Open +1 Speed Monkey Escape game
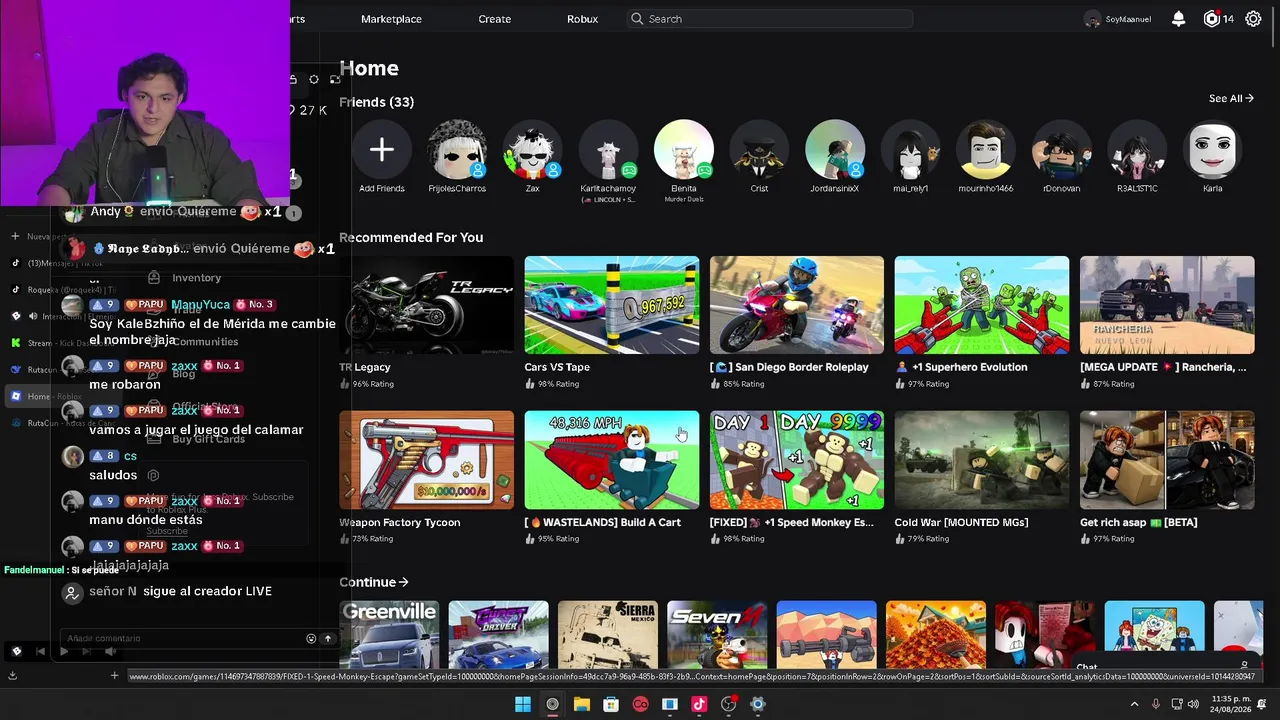 (797, 460)
